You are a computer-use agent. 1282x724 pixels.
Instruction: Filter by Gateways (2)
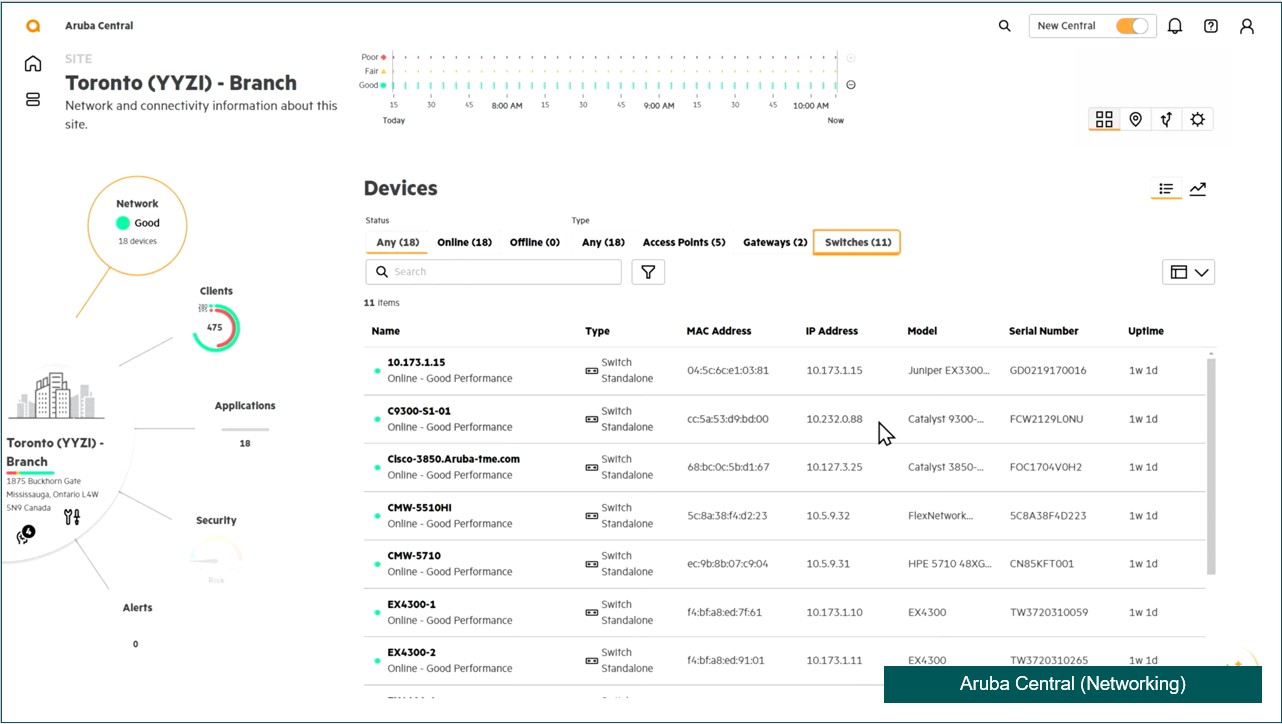click(775, 242)
